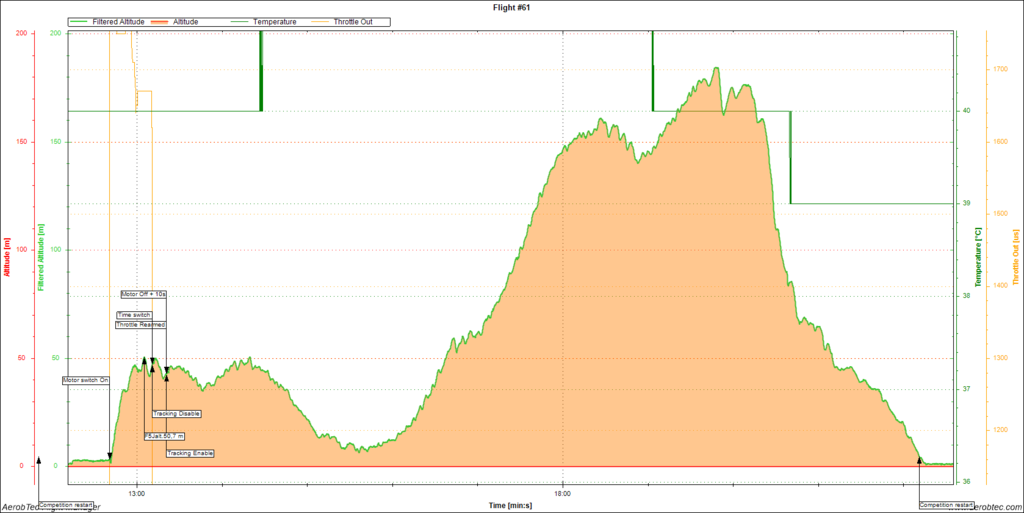Click the 'Tracking Disable' annotation label
This screenshot has width=1024, height=513.
point(176,413)
